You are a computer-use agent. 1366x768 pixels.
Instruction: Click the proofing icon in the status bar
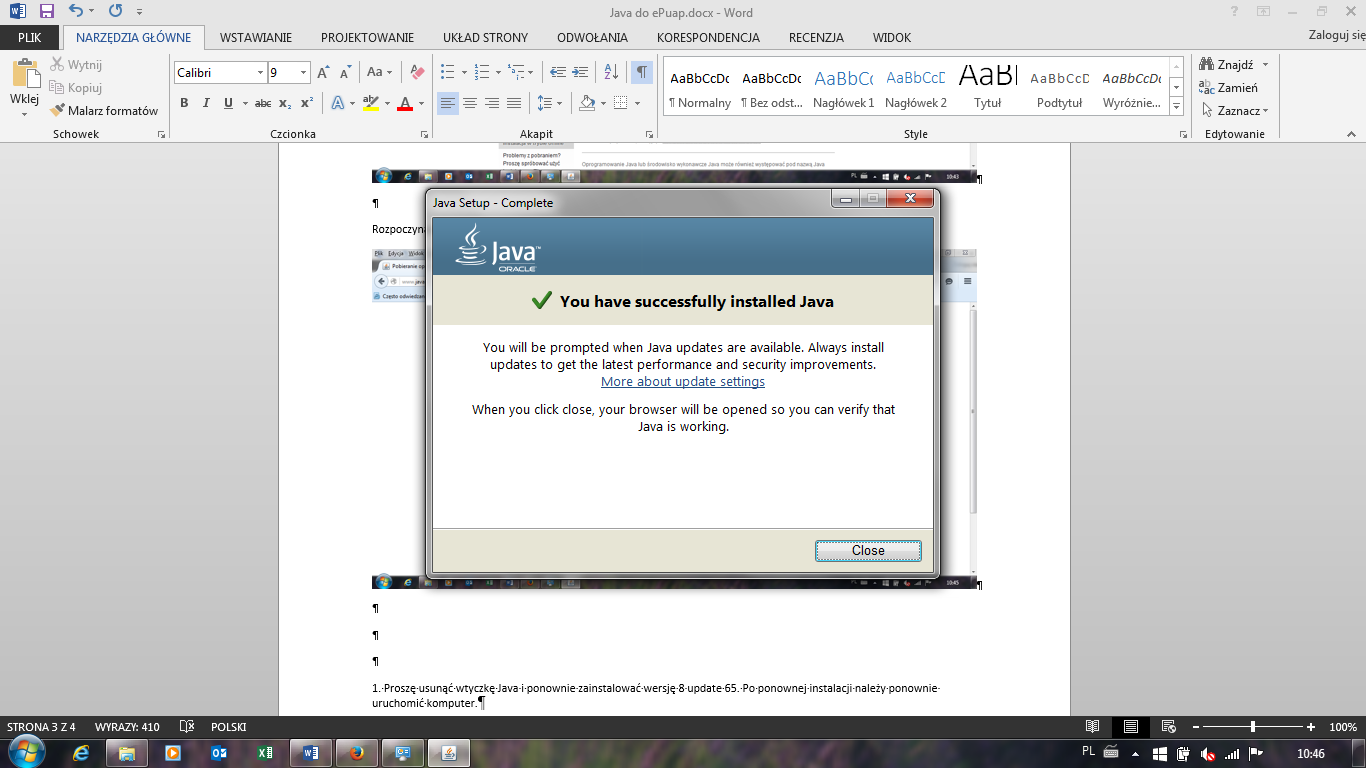[187, 727]
